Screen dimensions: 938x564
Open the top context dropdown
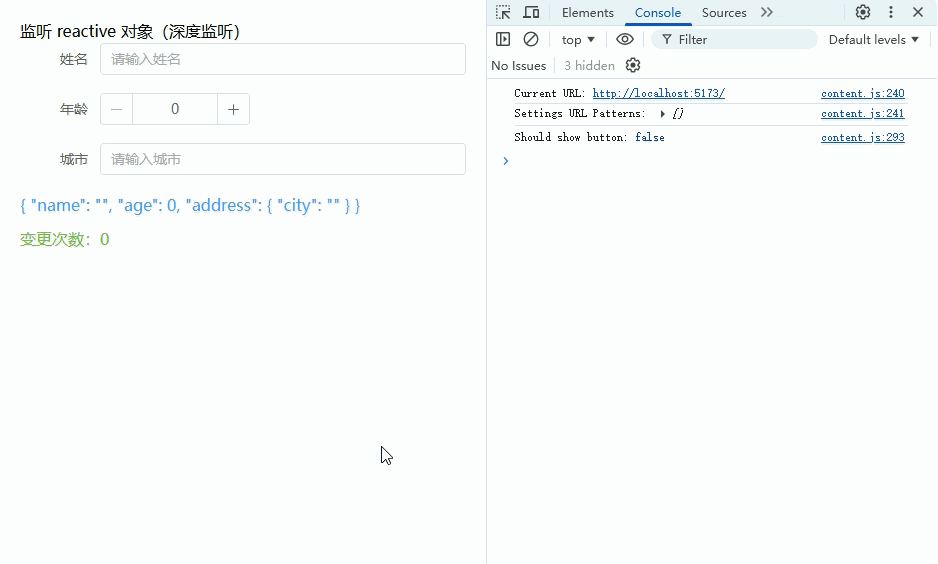[578, 39]
